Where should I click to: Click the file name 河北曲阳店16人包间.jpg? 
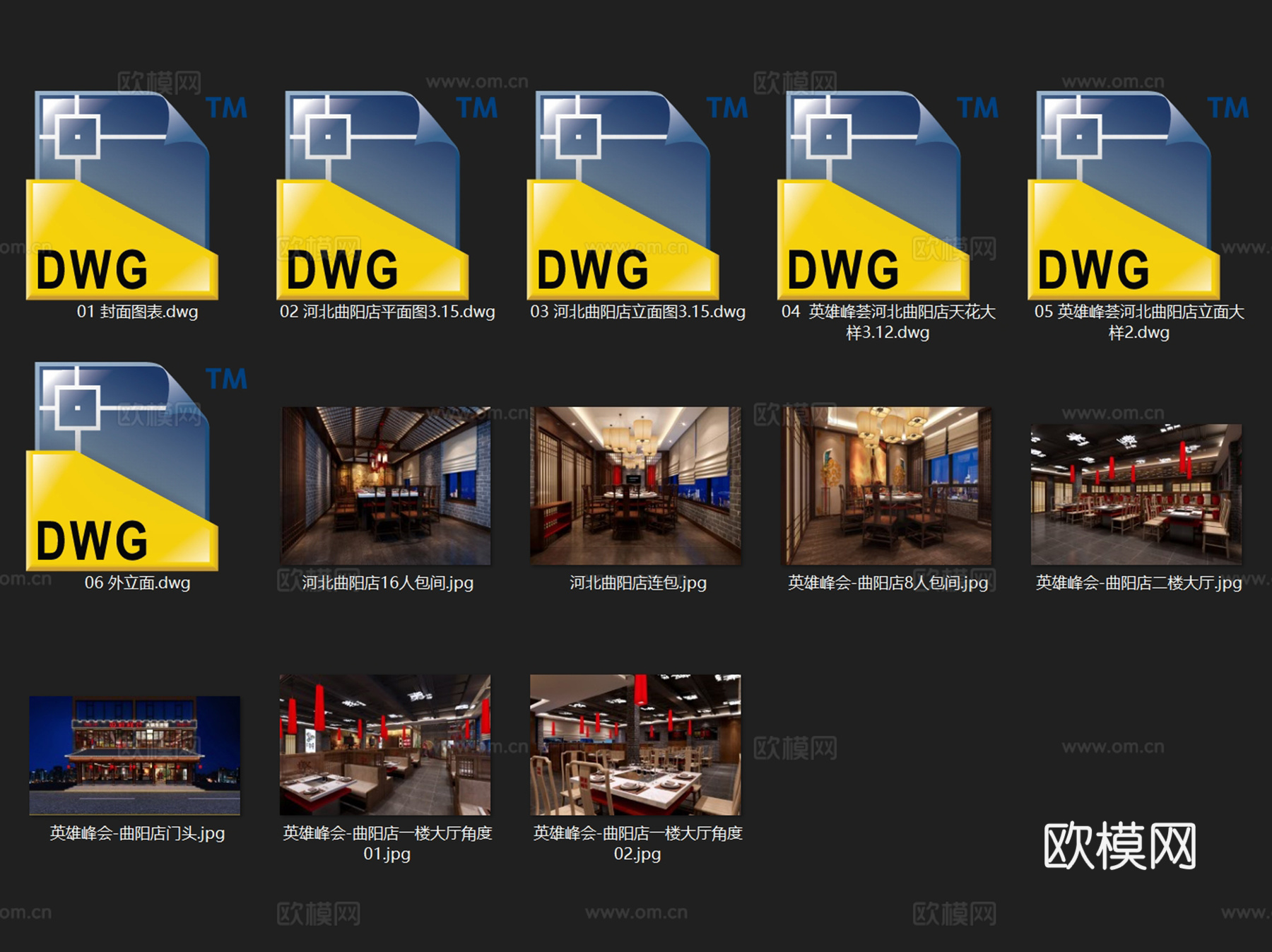tap(388, 583)
